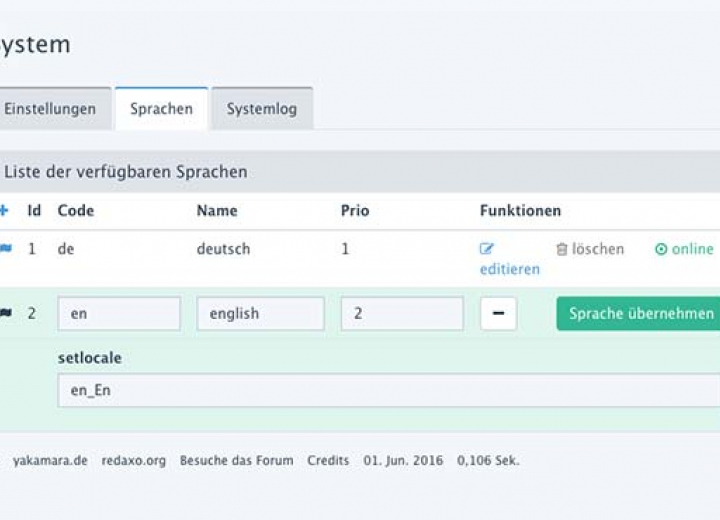Focus the Code input field containing en
Image resolution: width=720 pixels, height=520 pixels.
[x=119, y=313]
